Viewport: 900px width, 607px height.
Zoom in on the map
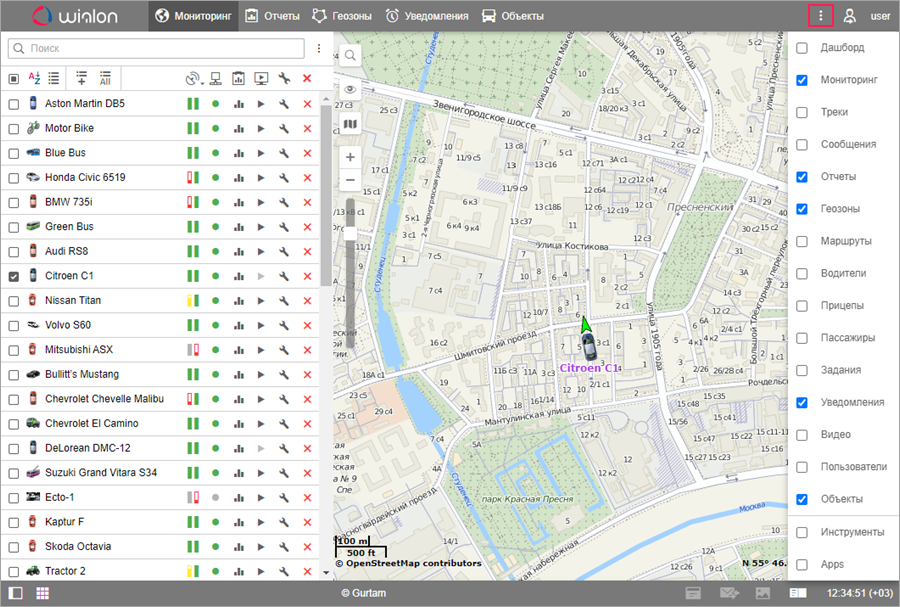pyautogui.click(x=350, y=157)
